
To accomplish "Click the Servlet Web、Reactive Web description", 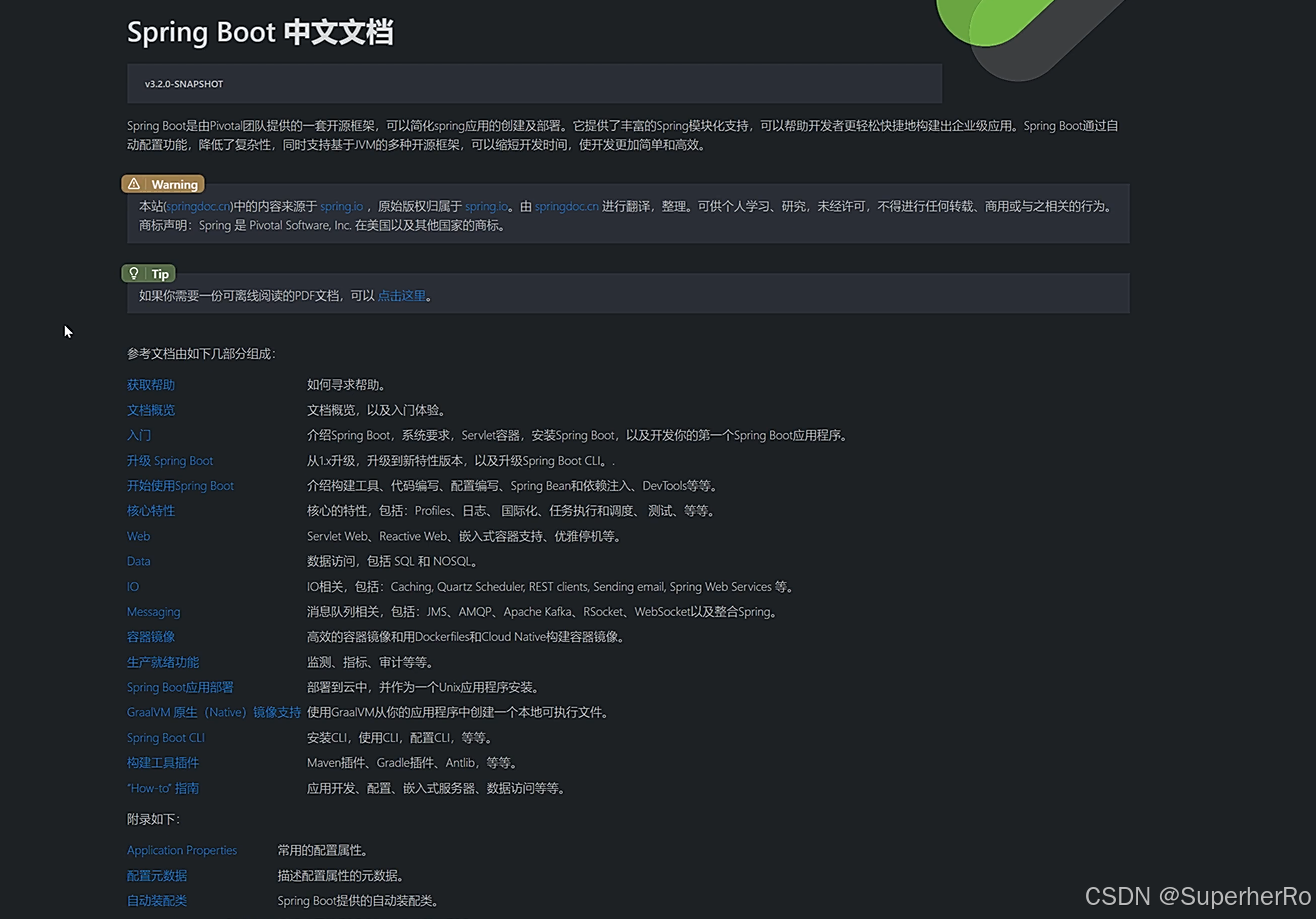I will point(466,536).
